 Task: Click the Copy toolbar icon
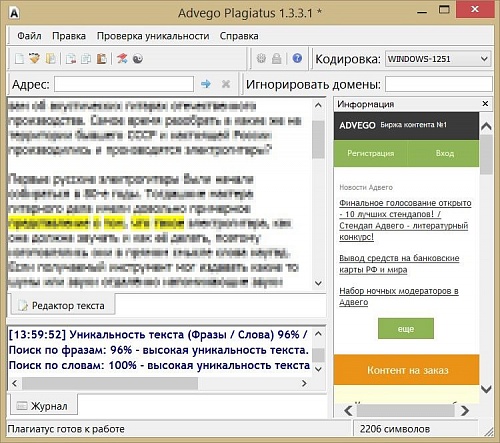point(86,59)
